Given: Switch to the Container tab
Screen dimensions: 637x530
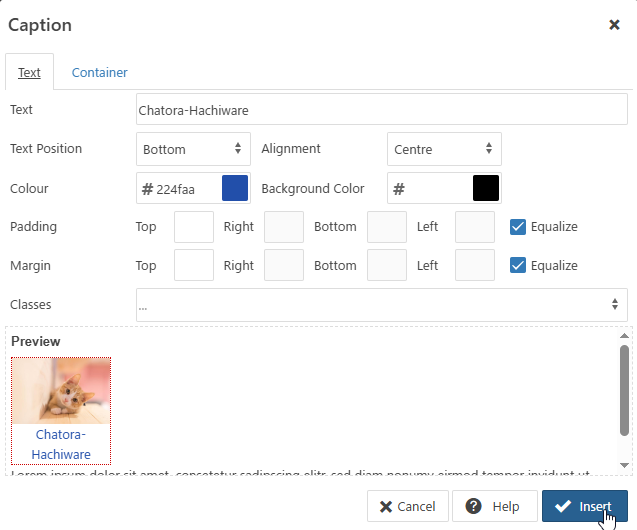Looking at the screenshot, I should point(99,72).
